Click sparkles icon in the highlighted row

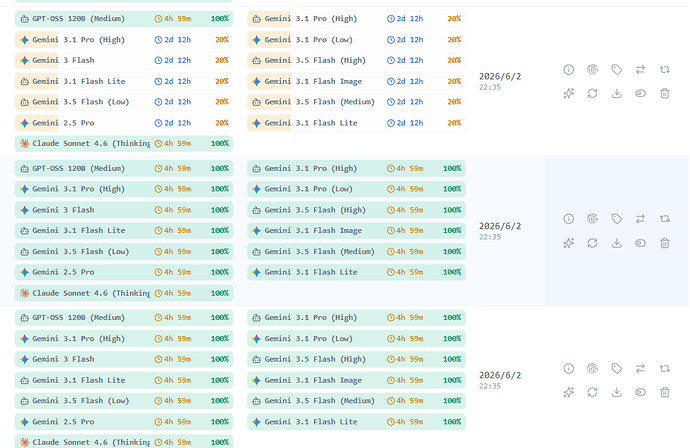(569, 243)
